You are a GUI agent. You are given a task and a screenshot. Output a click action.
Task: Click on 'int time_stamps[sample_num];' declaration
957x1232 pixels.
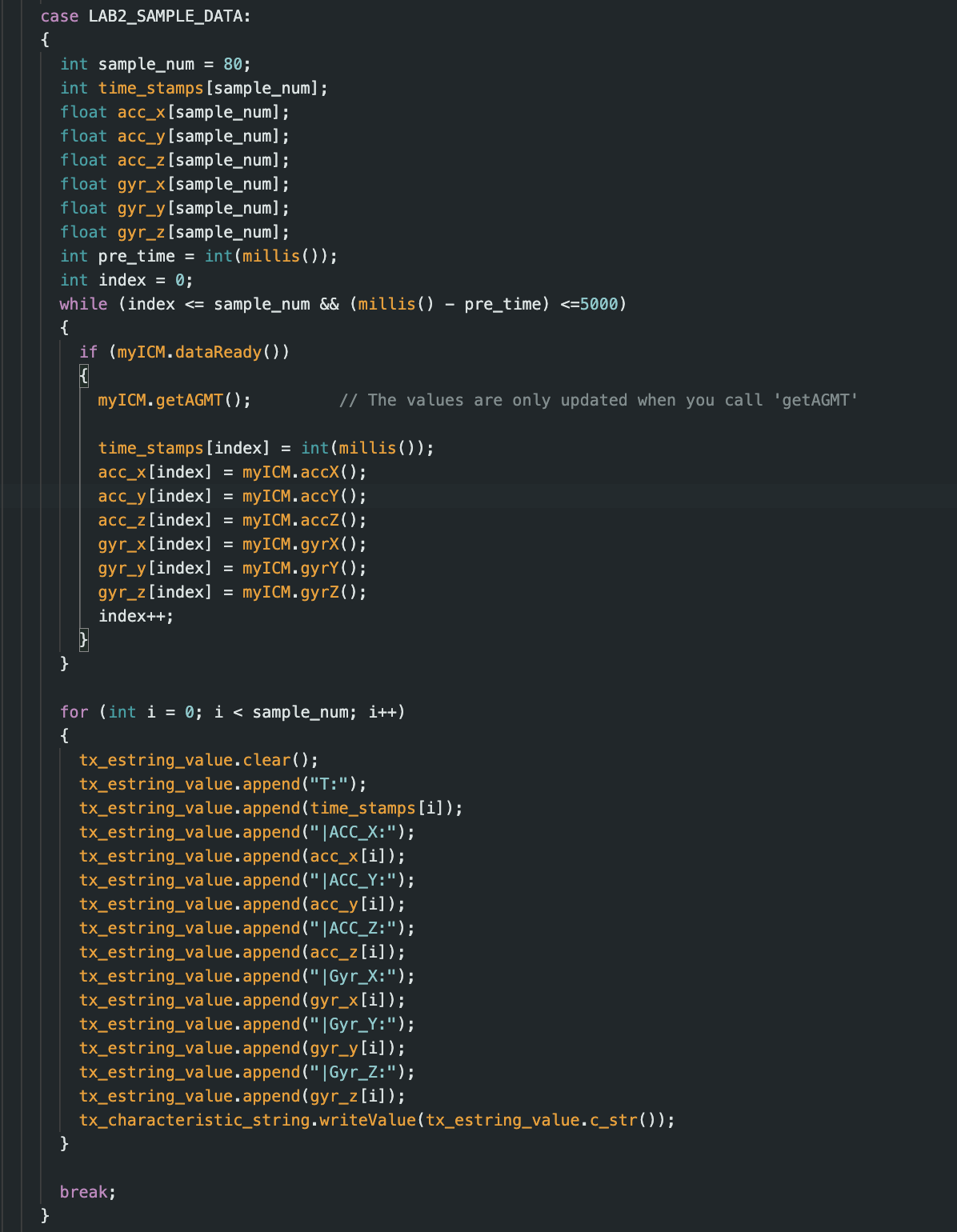194,88
